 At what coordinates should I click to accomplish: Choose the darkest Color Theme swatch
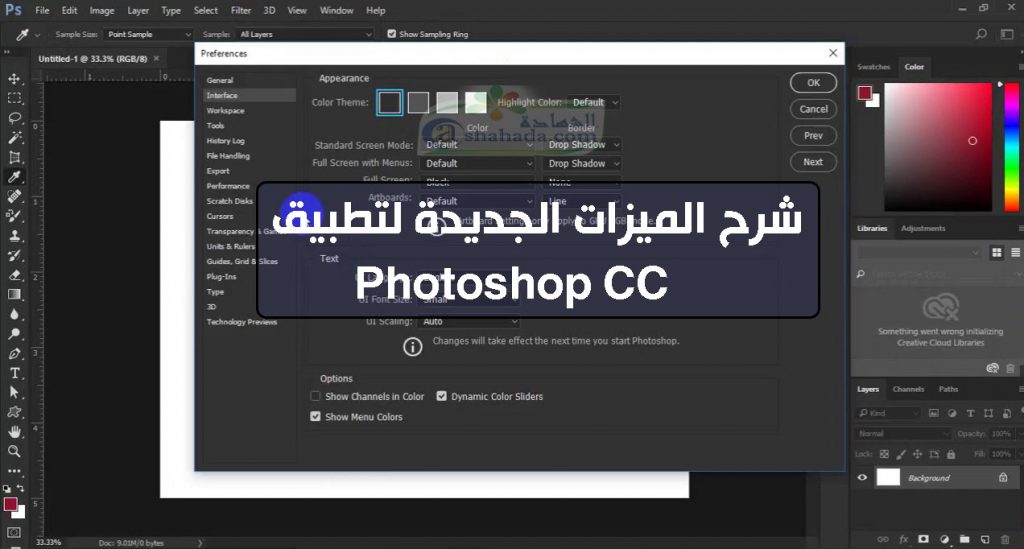point(390,102)
